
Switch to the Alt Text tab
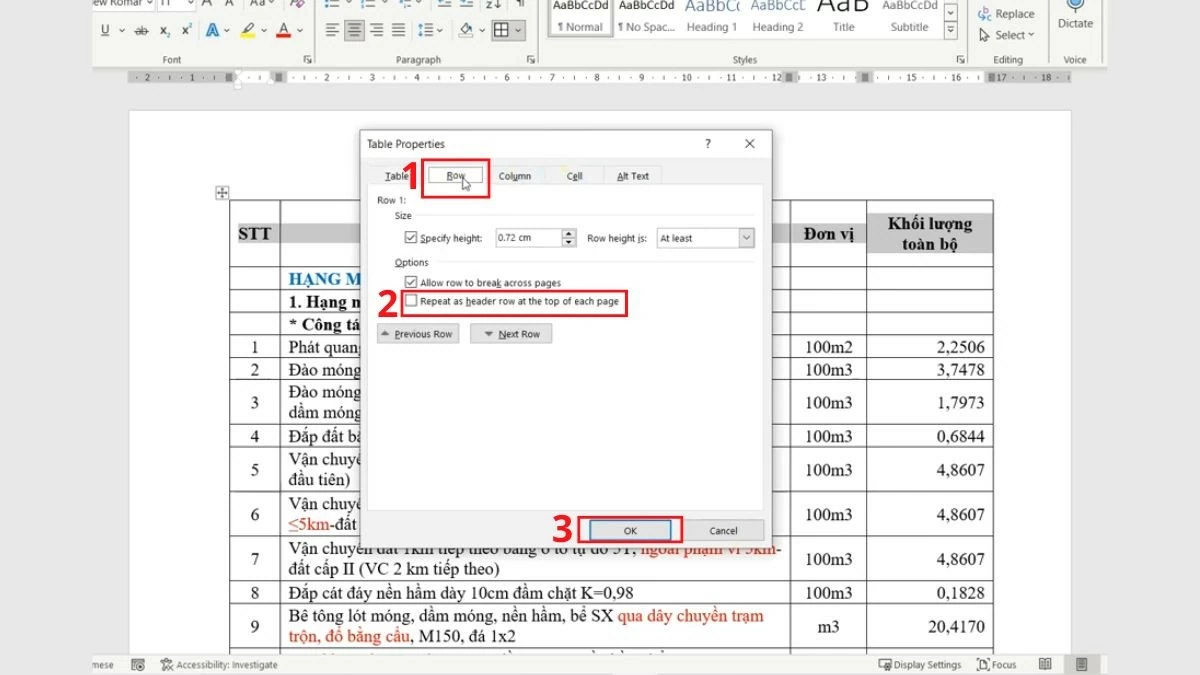point(632,176)
